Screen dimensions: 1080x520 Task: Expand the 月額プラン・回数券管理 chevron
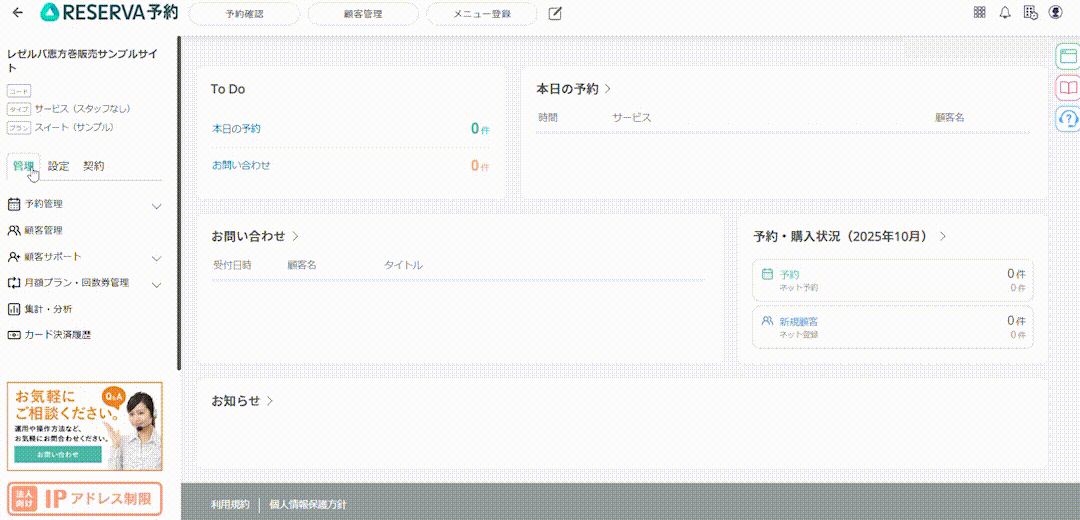click(156, 284)
